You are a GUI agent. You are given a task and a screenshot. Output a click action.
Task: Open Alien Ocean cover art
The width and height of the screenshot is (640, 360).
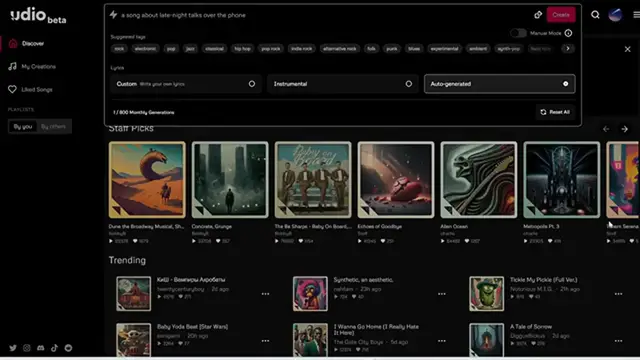point(478,180)
